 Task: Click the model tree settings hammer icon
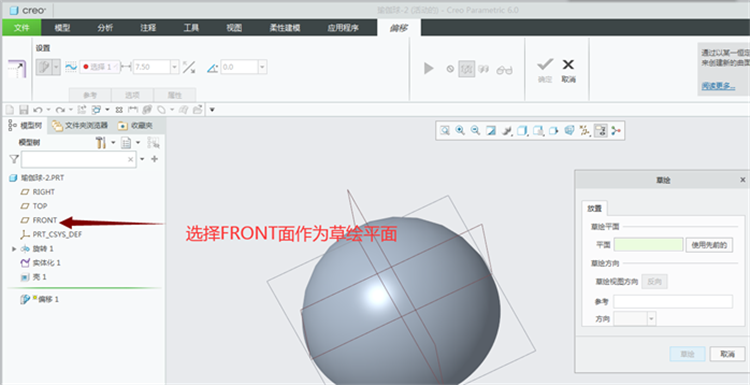click(x=100, y=142)
